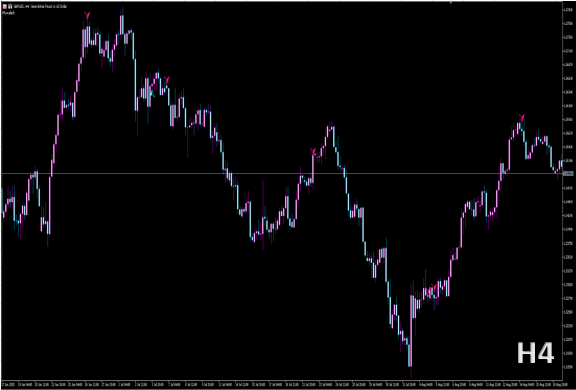Click the leftmost date label on the time axis
Screen dimensions: 576x390
(x=8, y=384)
